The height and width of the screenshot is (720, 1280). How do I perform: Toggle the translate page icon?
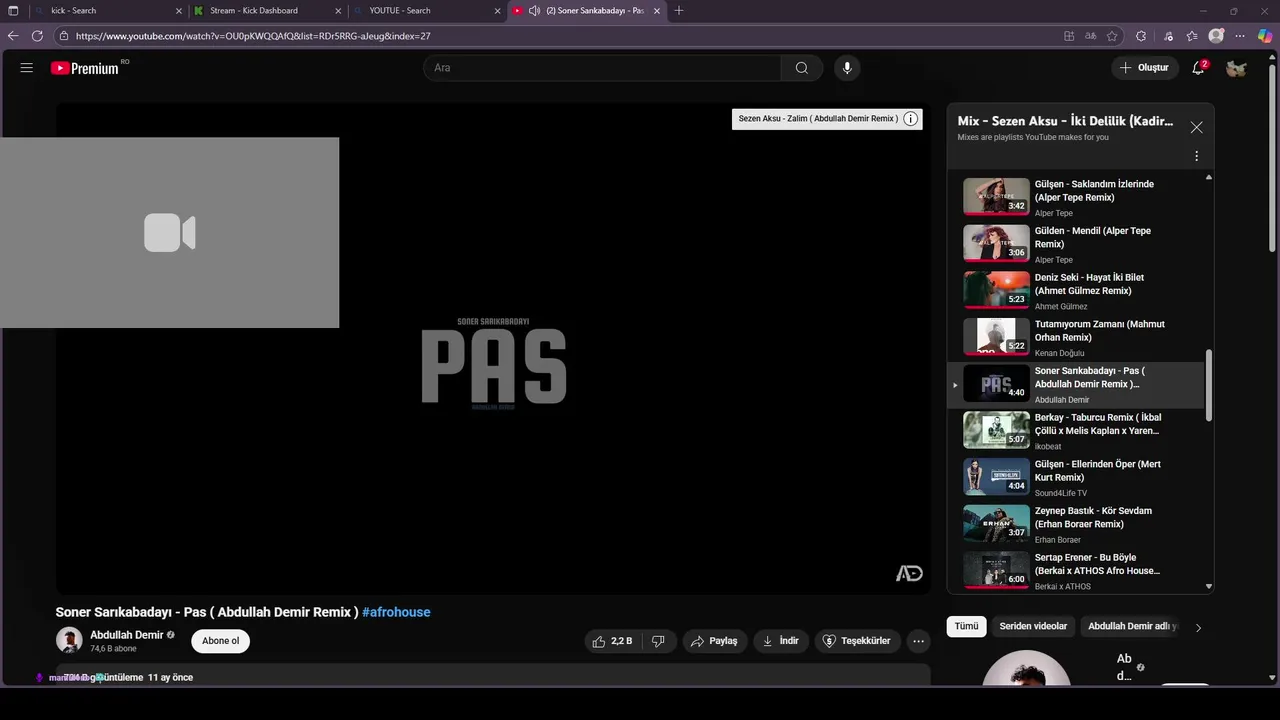[1090, 36]
